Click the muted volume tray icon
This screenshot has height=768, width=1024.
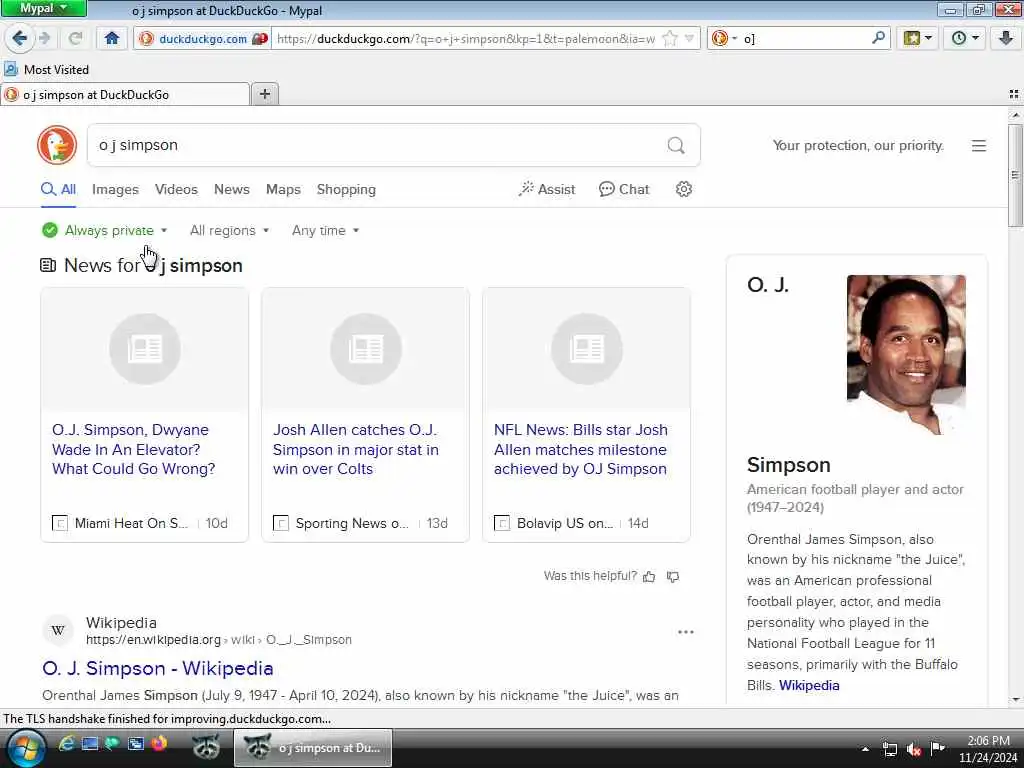[914, 749]
